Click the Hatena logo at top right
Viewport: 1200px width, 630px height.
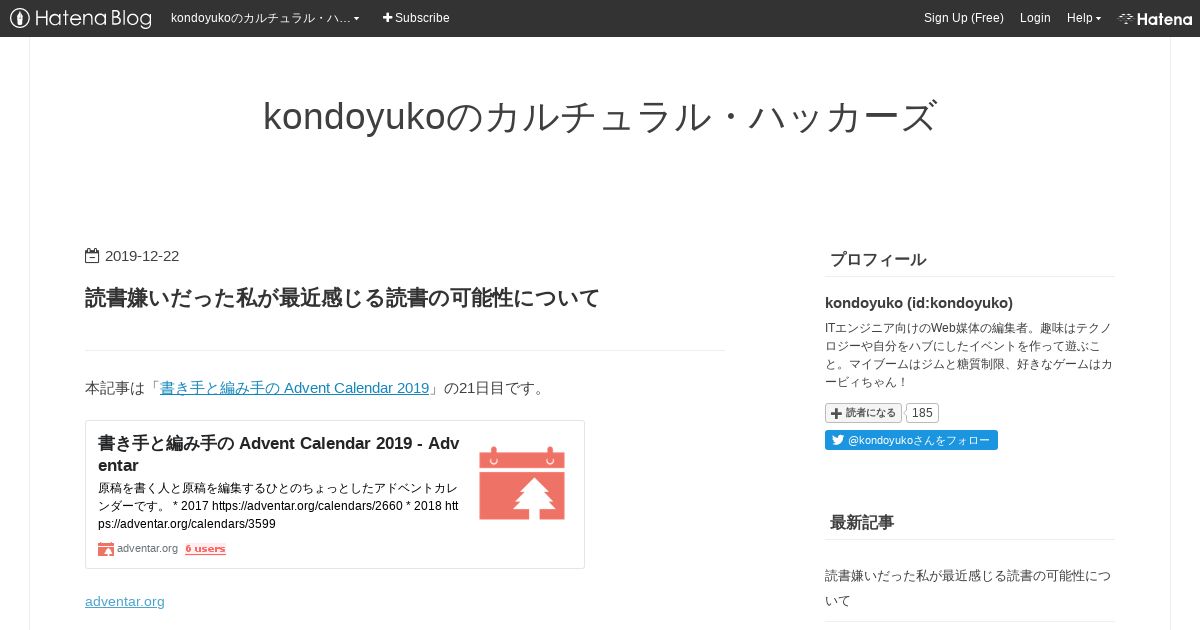click(1155, 18)
